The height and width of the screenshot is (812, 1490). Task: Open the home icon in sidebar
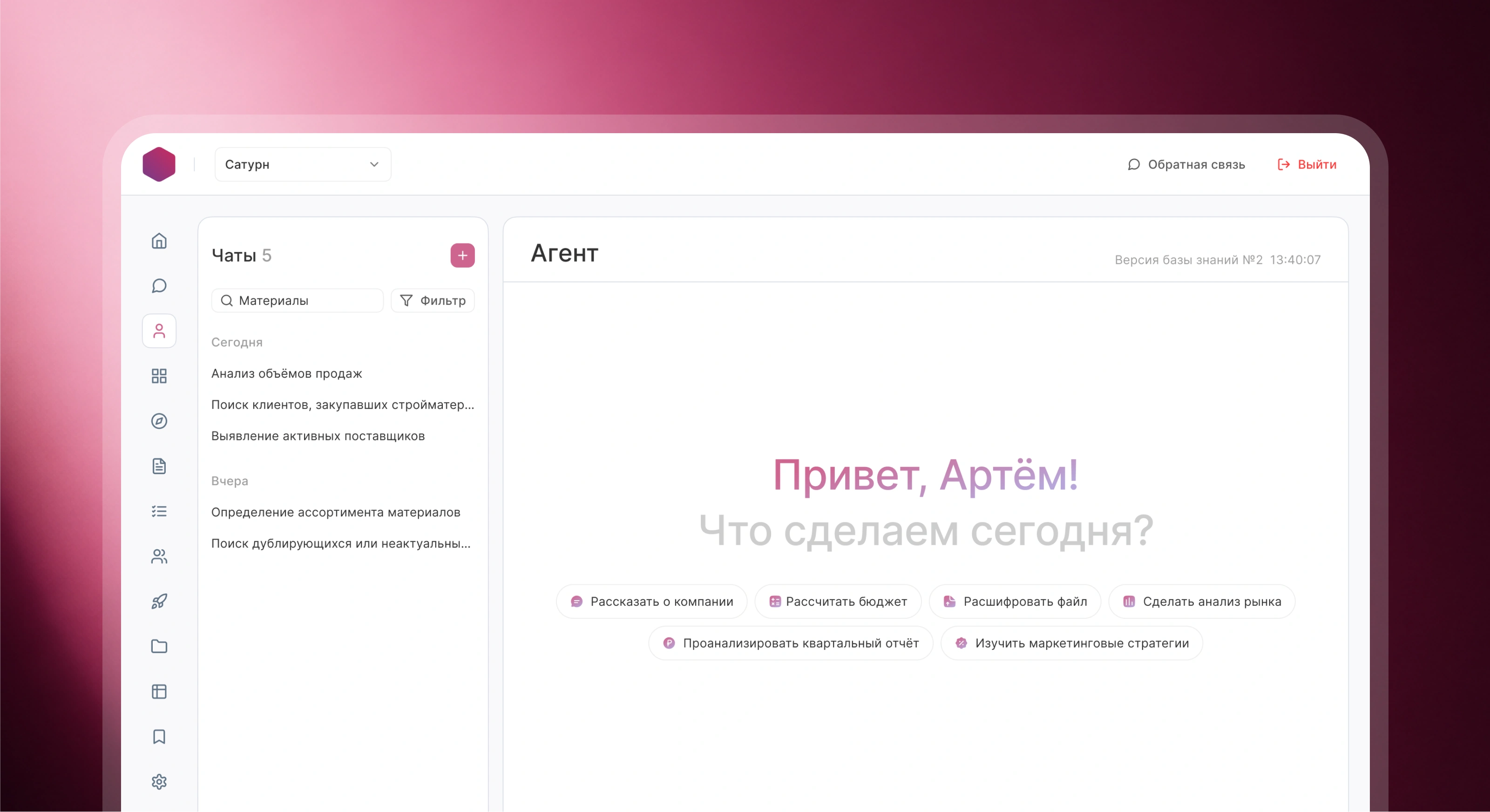[x=159, y=241]
